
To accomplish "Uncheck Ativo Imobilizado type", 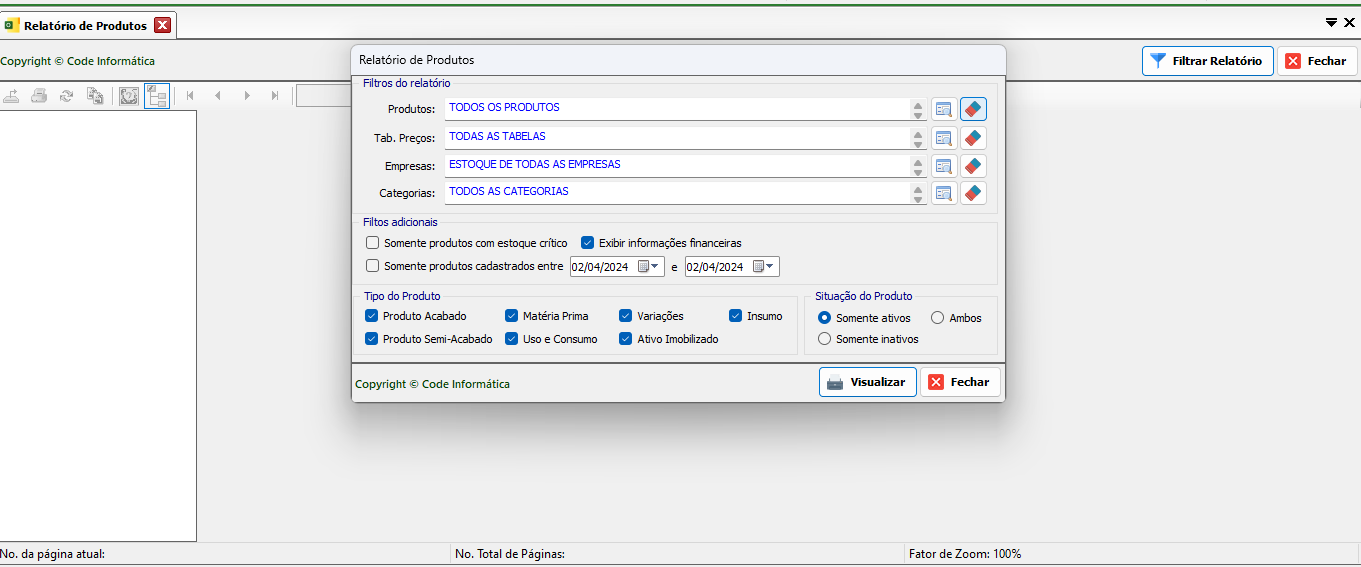I will 626,339.
